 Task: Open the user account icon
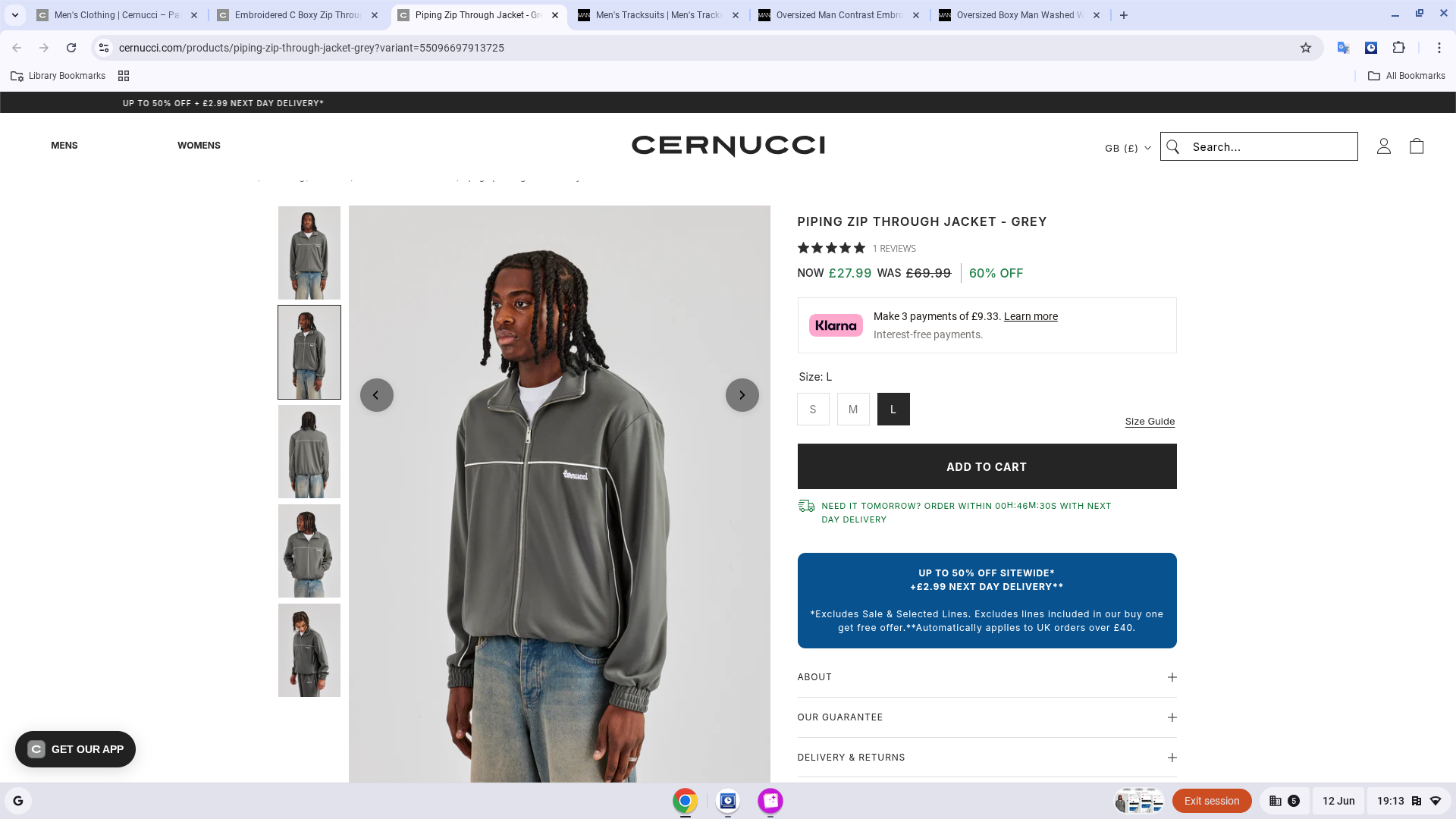[1384, 146]
